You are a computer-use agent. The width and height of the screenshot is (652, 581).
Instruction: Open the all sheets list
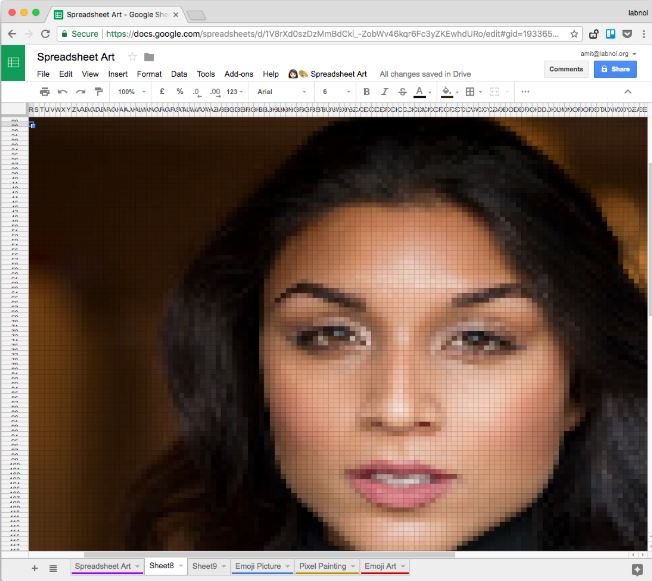[x=53, y=568]
